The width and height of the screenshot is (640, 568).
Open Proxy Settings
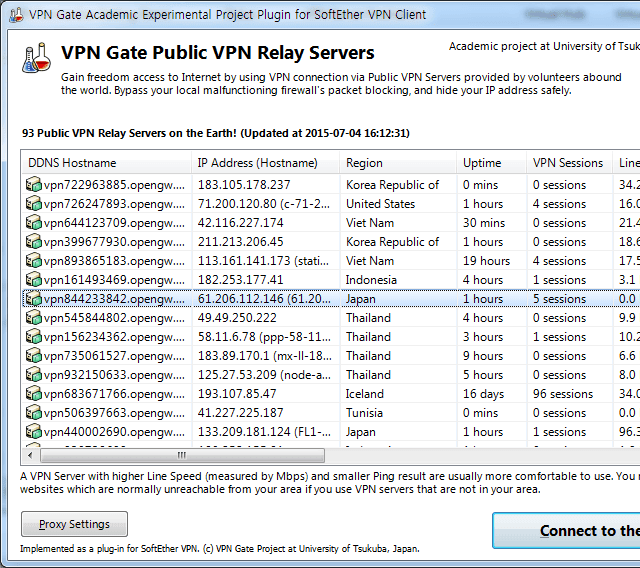tap(74, 524)
